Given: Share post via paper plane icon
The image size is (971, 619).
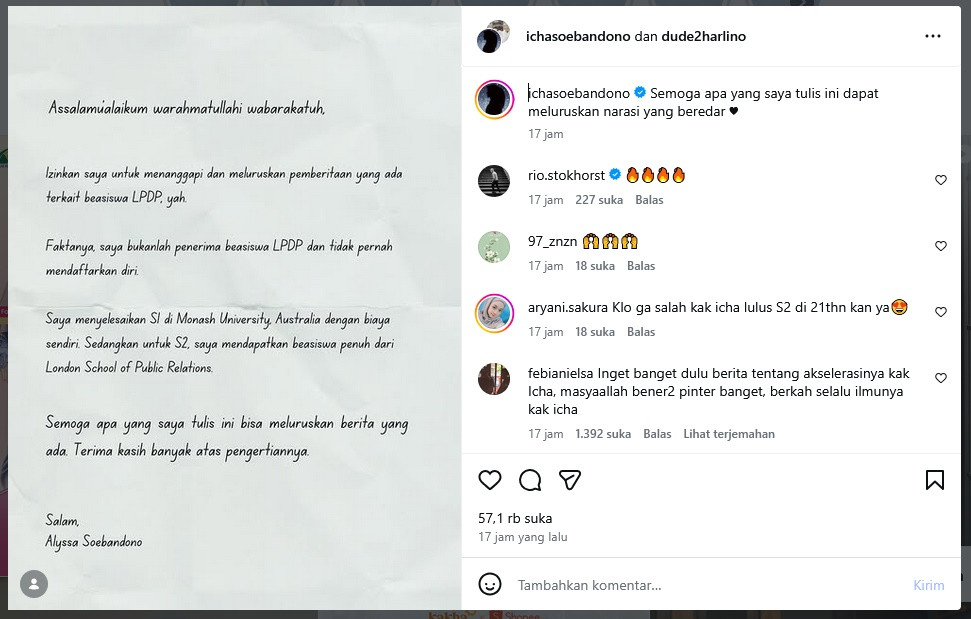Looking at the screenshot, I should [570, 480].
